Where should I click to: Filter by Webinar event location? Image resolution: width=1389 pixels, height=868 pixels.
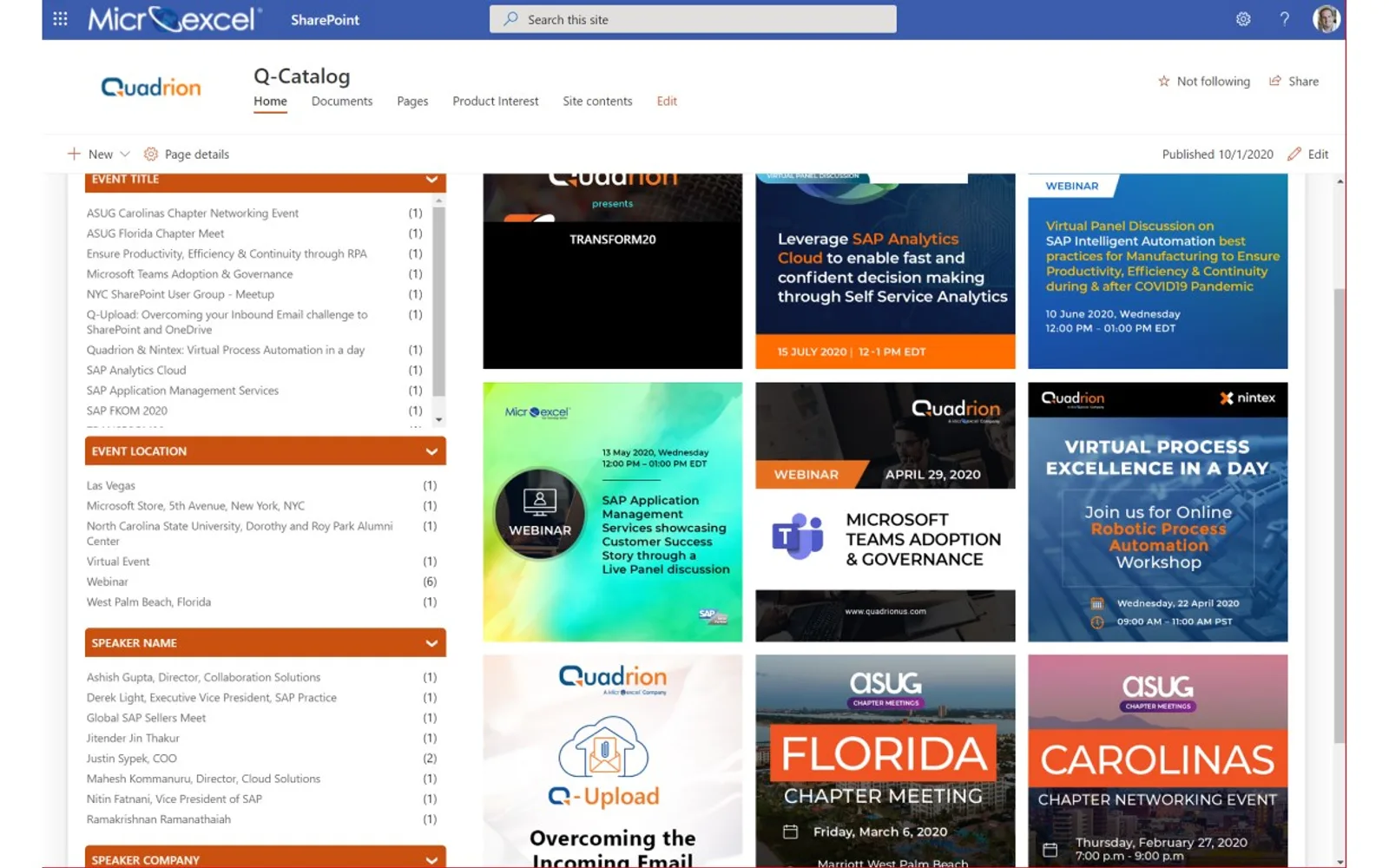click(107, 582)
